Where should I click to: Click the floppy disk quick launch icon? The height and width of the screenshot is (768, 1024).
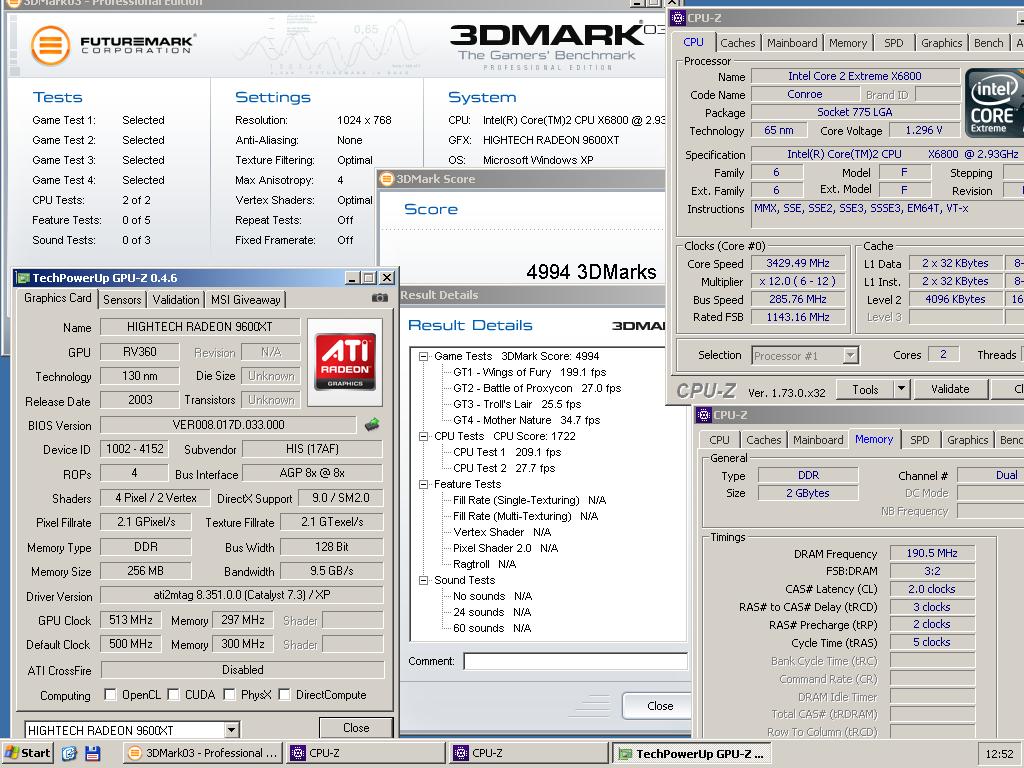click(x=92, y=753)
